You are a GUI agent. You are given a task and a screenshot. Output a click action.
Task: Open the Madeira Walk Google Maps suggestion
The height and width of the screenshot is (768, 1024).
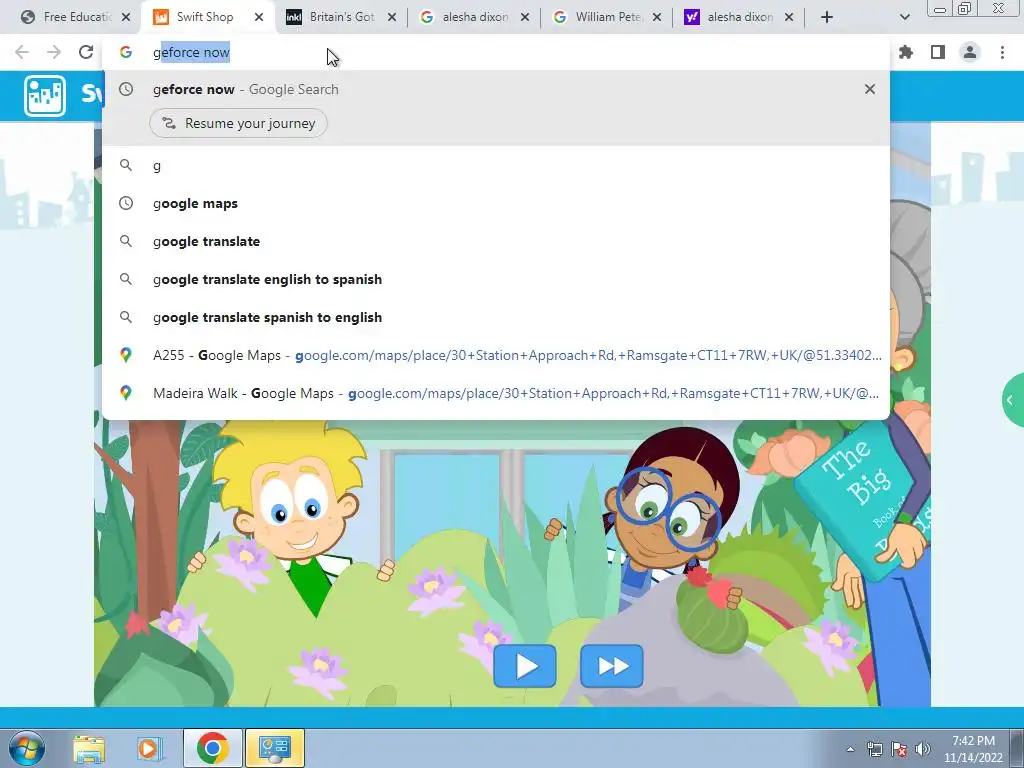[496, 393]
